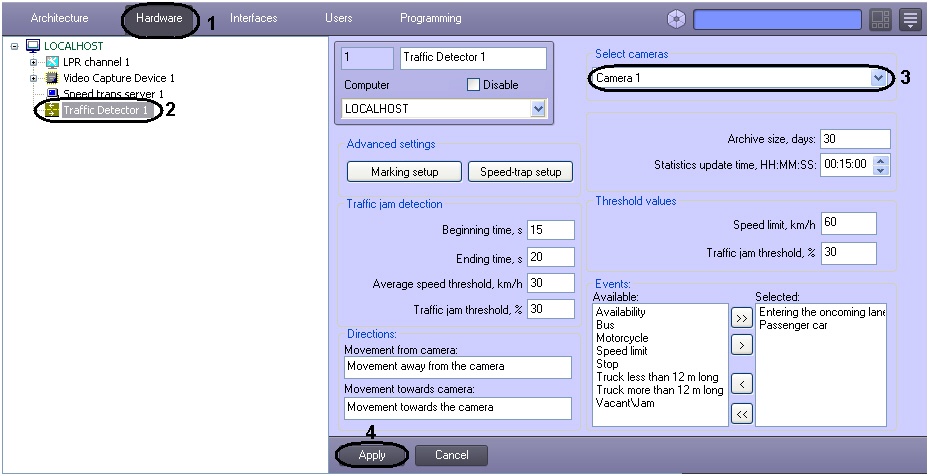This screenshot has width=929, height=476.
Task: Click the detector ID number field
Action: [367, 58]
